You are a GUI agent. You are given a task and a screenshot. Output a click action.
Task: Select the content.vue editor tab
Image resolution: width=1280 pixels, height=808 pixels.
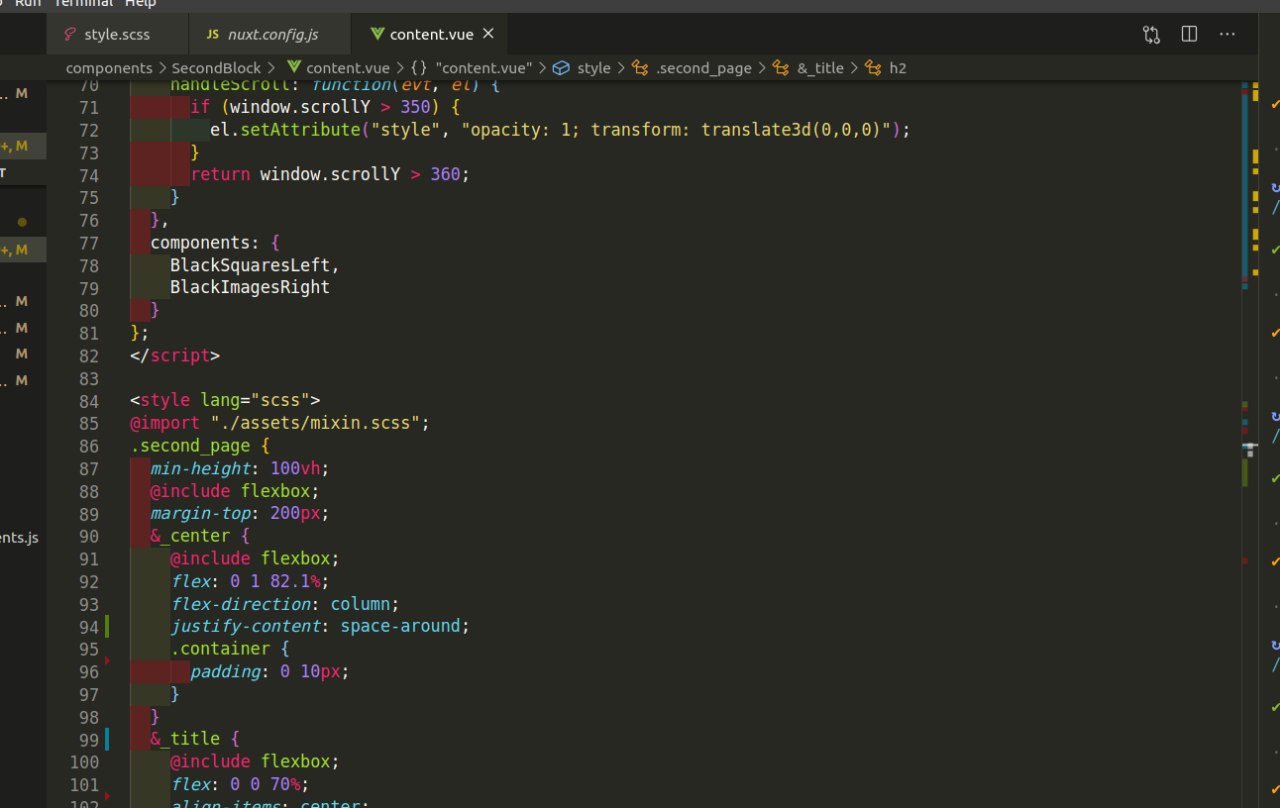pos(431,34)
